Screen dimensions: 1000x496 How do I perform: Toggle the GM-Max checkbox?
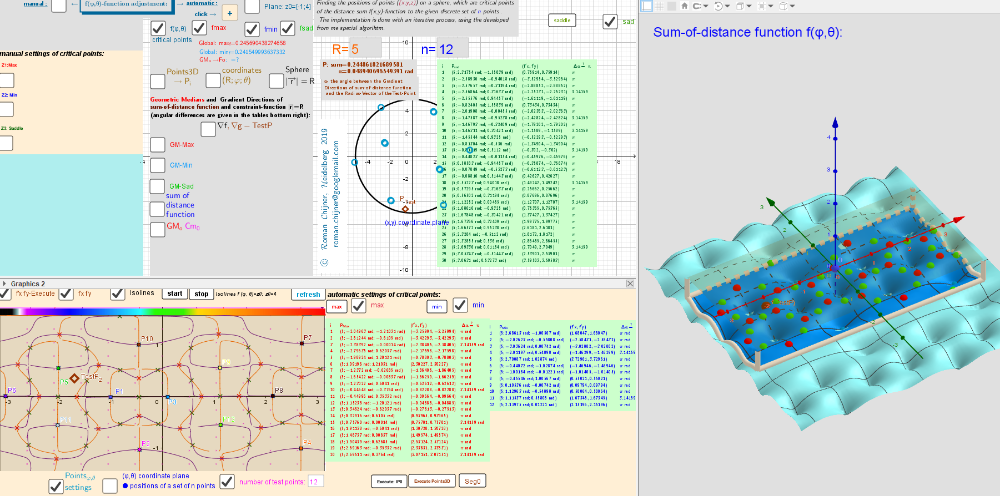(158, 145)
